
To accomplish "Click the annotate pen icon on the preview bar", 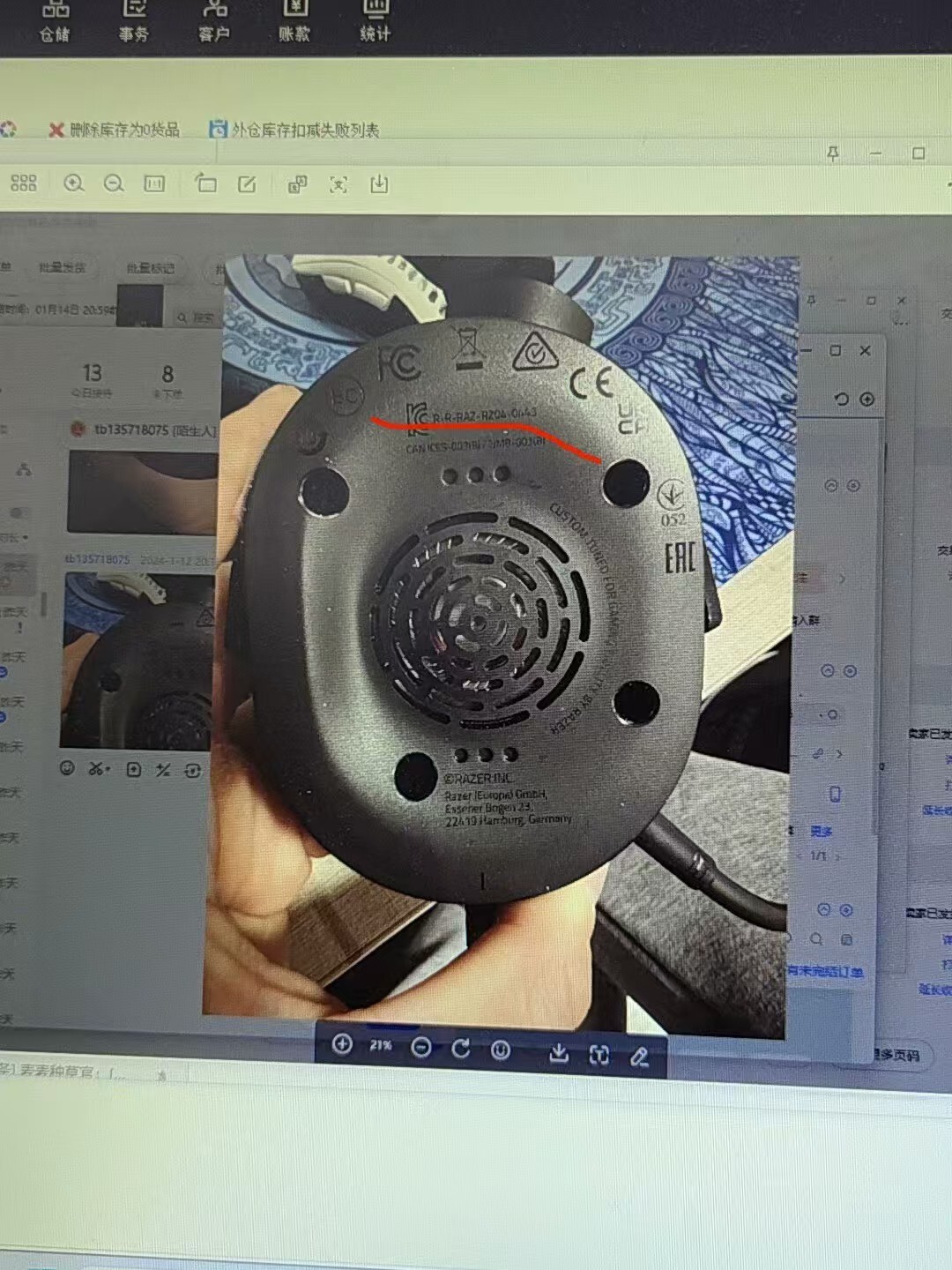I will (x=640, y=1057).
